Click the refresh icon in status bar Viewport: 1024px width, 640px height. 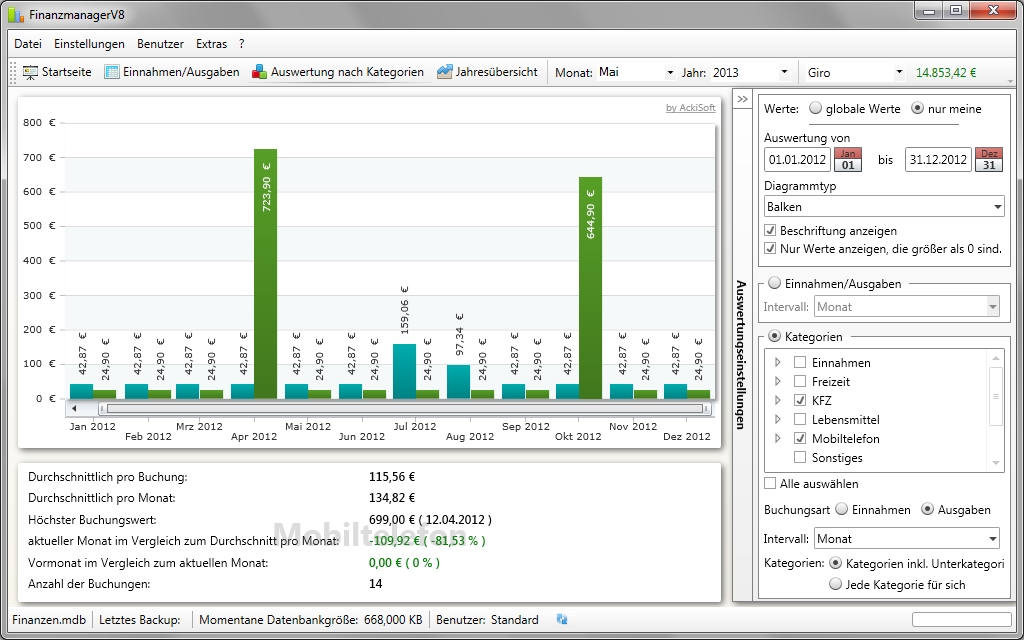(562, 619)
